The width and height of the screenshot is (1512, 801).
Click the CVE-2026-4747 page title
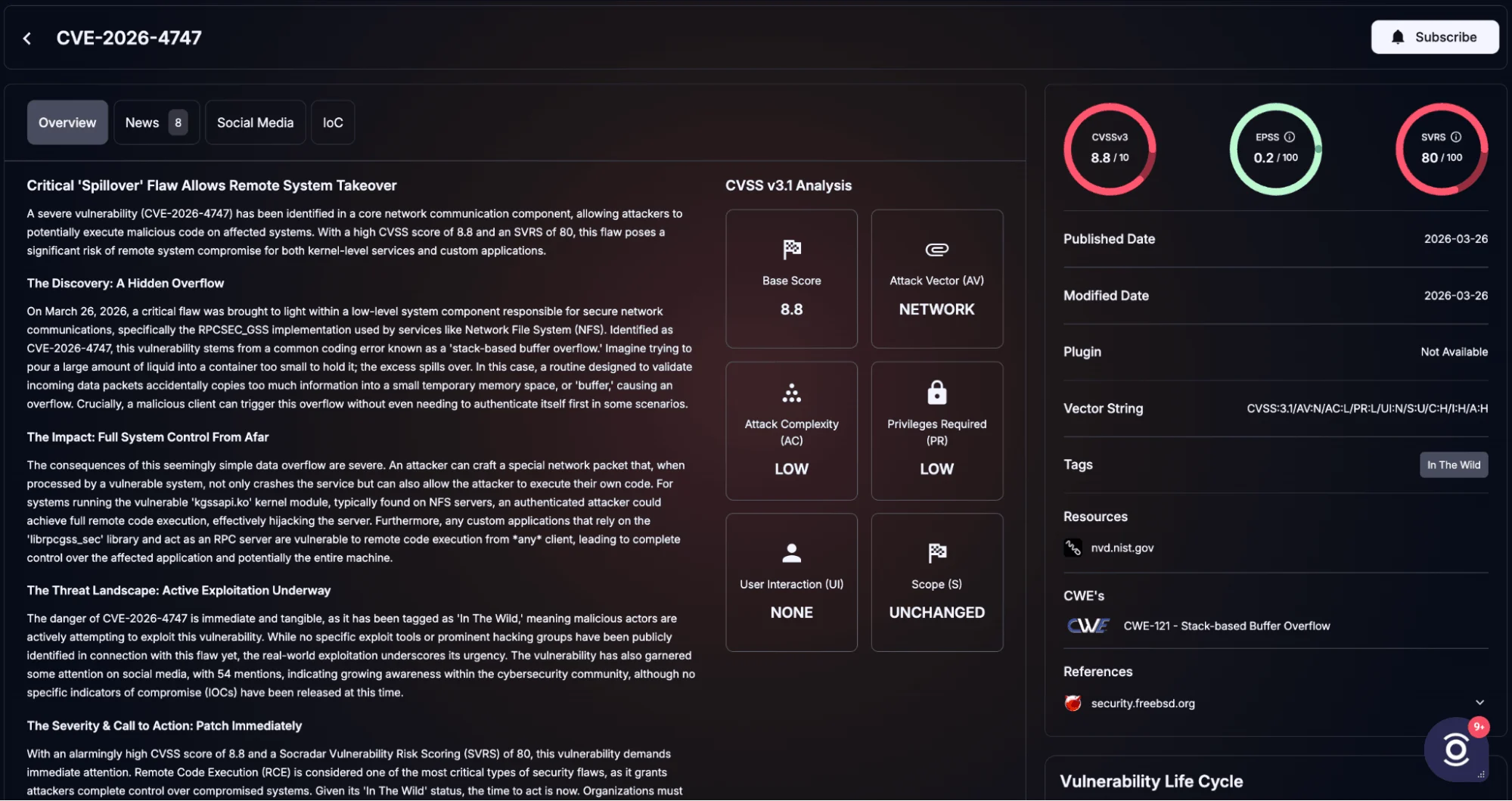coord(129,38)
